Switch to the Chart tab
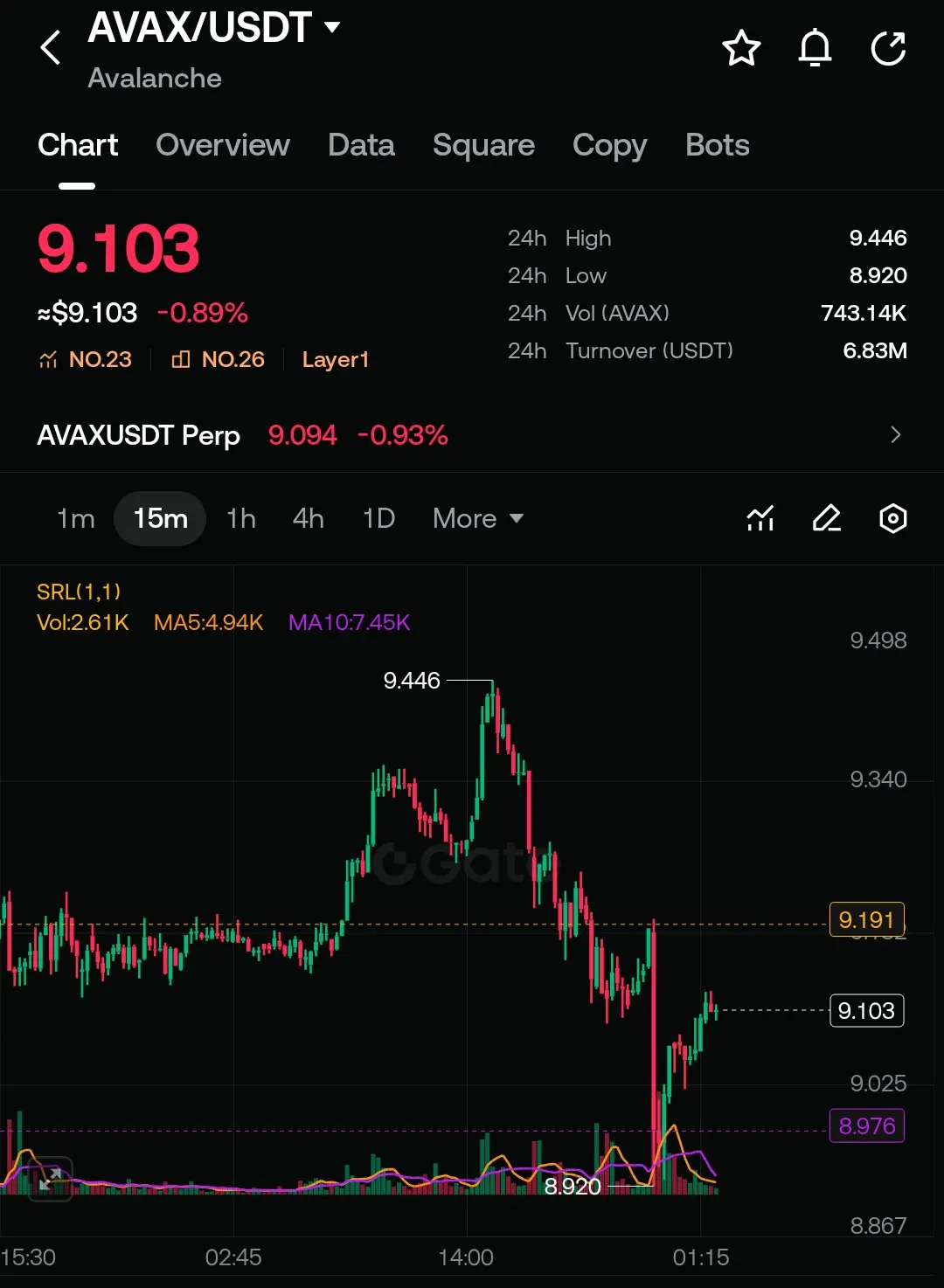This screenshot has width=944, height=1288. [78, 145]
